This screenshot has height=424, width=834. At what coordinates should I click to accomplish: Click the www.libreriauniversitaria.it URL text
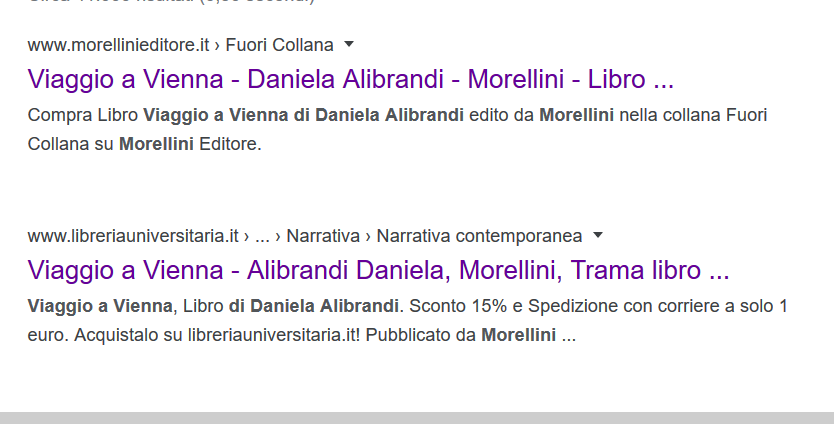click(x=133, y=236)
